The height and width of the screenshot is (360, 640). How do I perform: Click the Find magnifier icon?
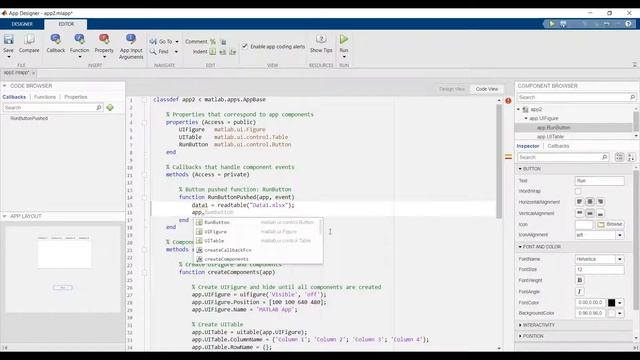[x=153, y=51]
